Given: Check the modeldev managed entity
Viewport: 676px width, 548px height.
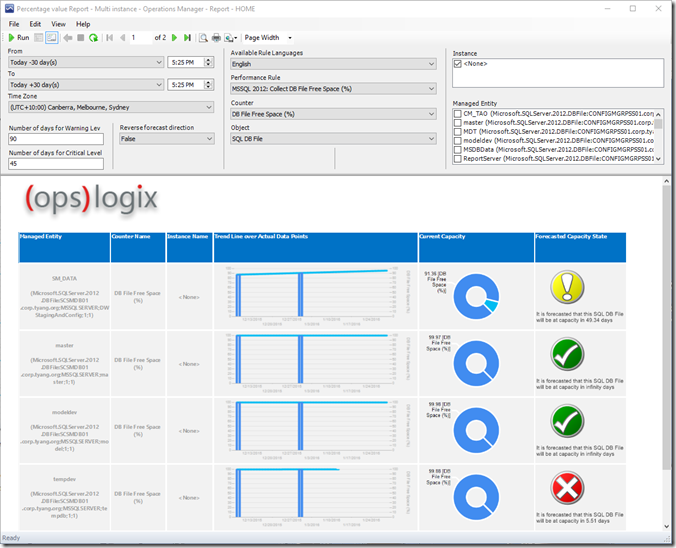Looking at the screenshot, I should [x=457, y=141].
